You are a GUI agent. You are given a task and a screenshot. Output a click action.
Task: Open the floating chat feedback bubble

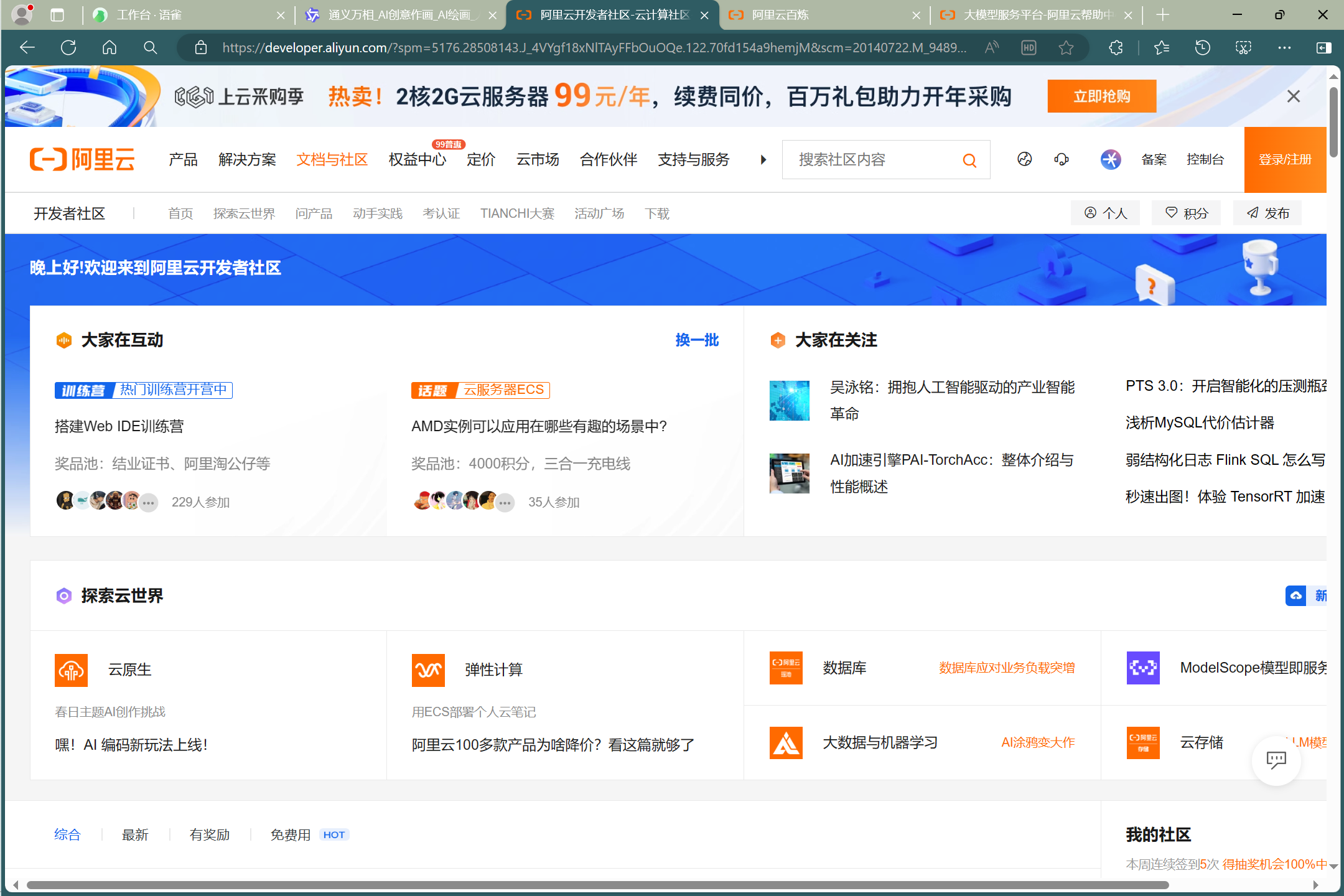click(1276, 760)
